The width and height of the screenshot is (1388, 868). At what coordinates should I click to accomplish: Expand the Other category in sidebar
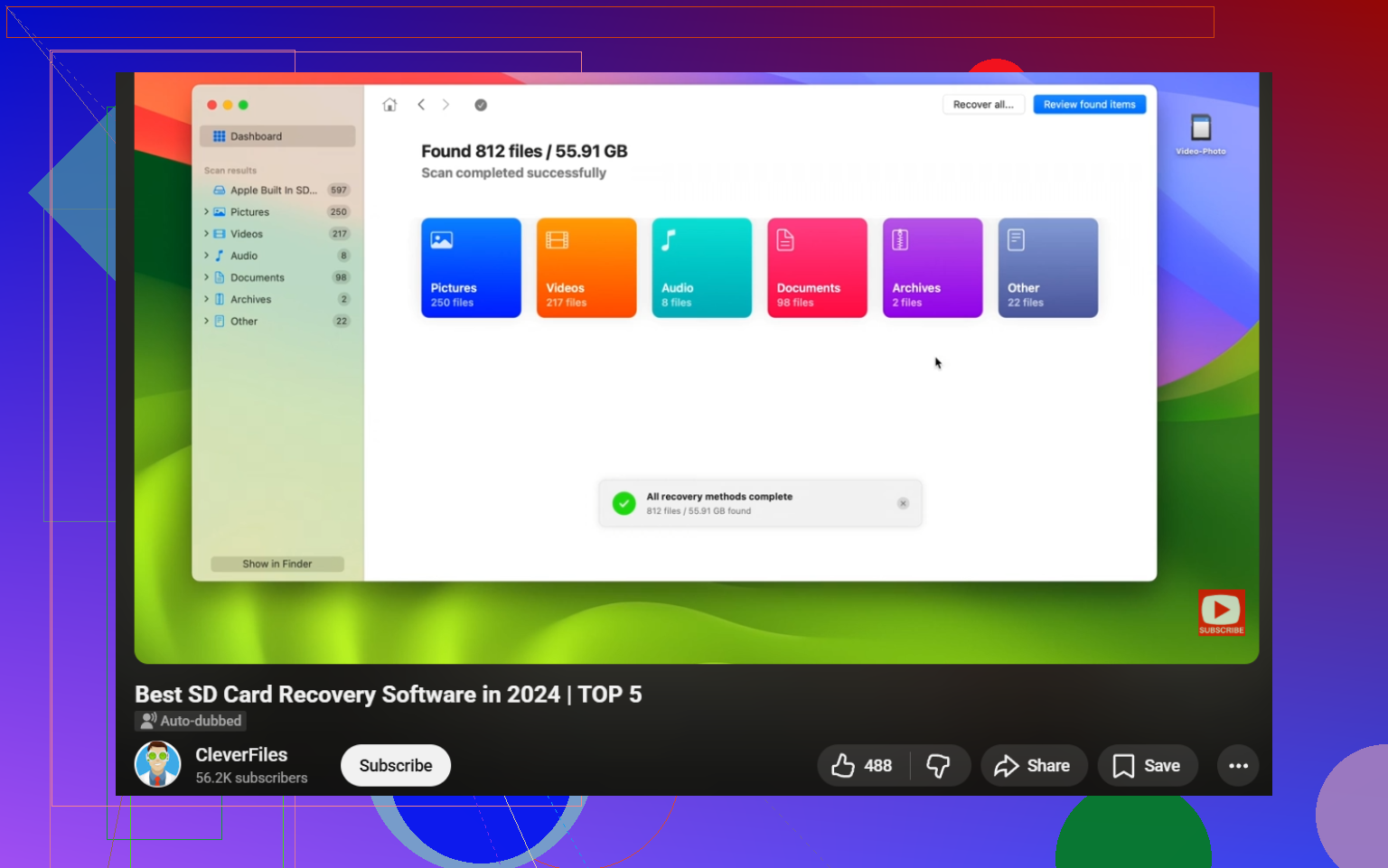click(206, 321)
